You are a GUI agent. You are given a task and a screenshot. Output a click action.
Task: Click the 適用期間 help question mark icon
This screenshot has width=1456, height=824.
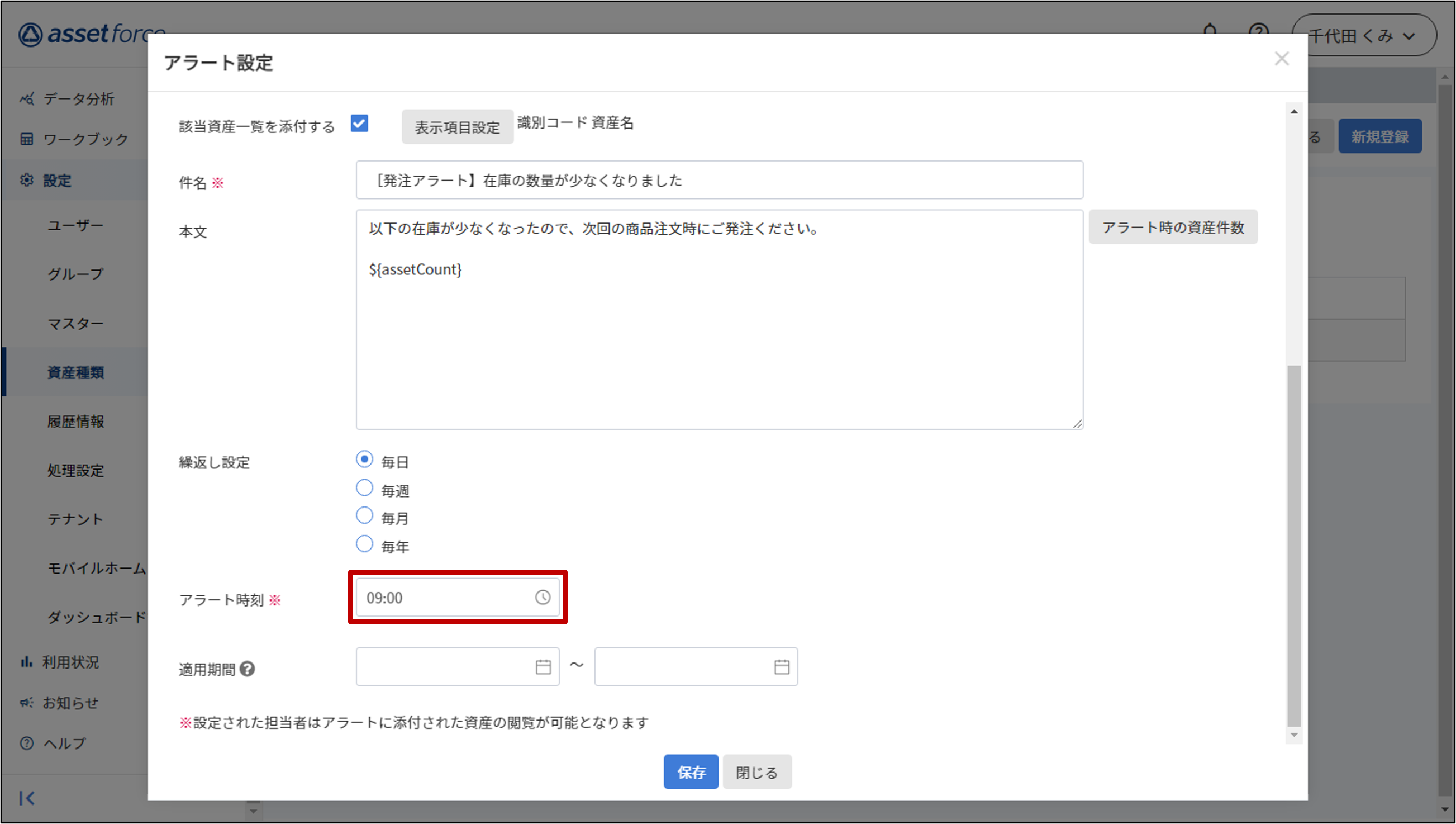click(247, 669)
